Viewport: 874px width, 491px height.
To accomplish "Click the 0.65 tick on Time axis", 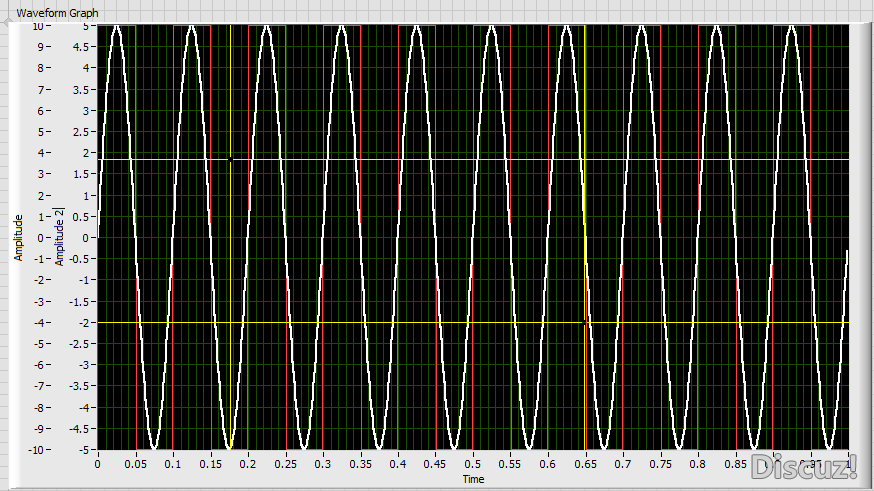I will pos(585,464).
